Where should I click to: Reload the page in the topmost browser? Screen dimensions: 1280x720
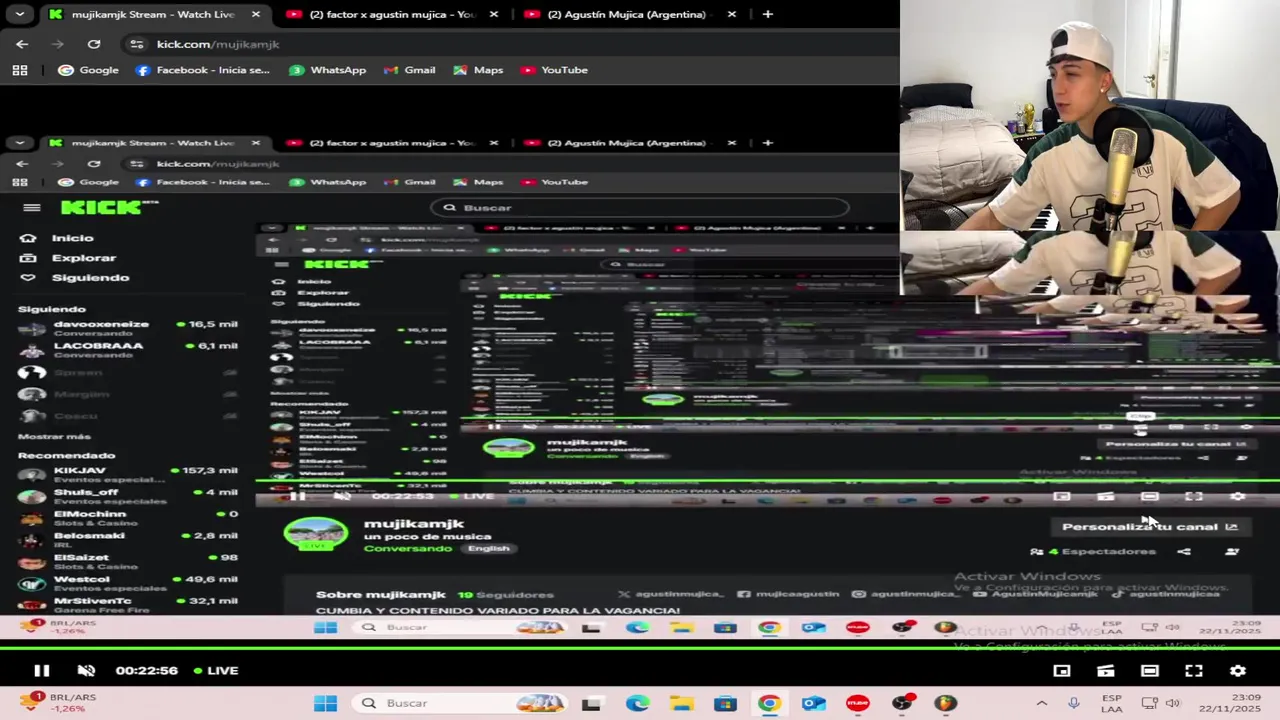pos(94,44)
